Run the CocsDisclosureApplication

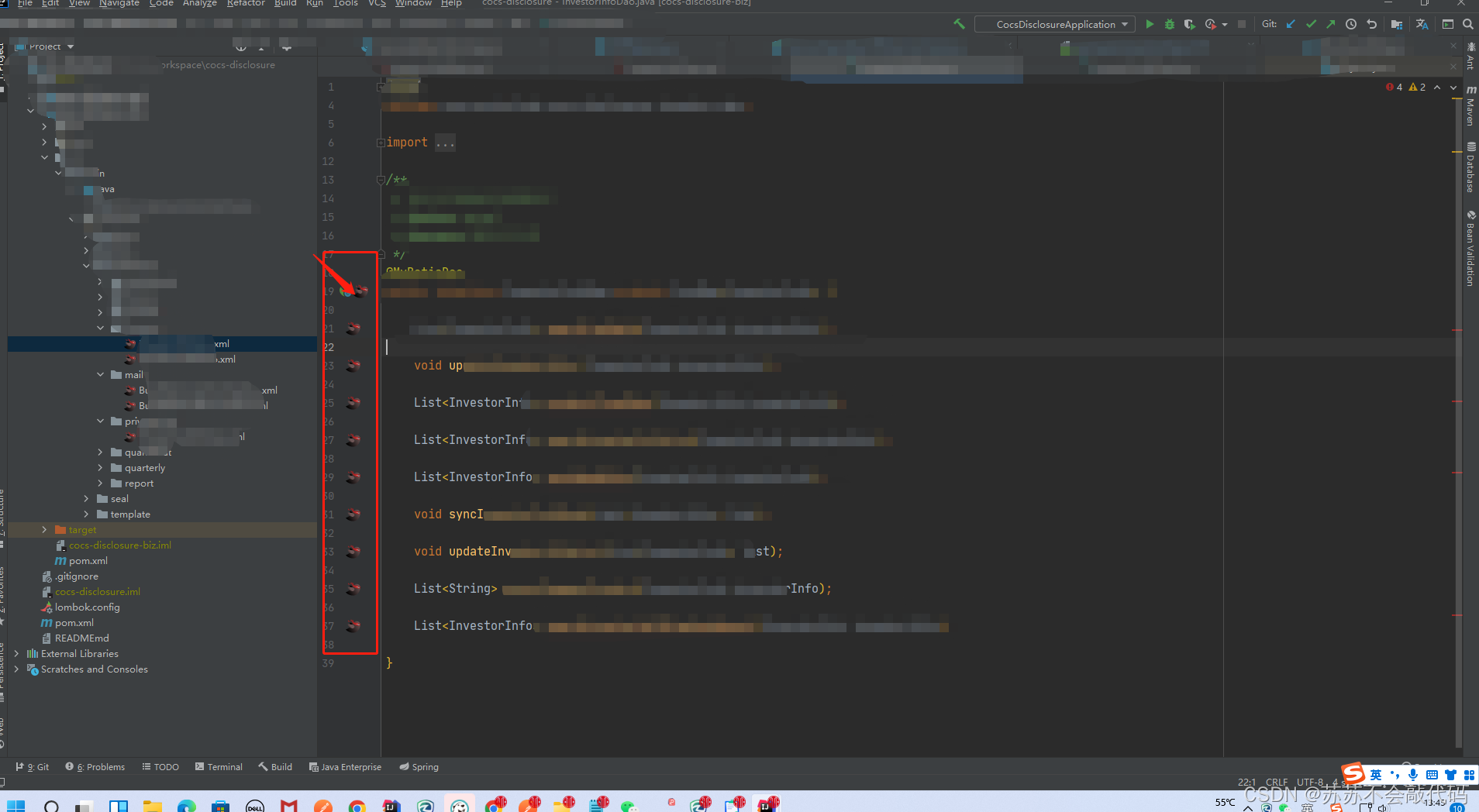(1150, 24)
